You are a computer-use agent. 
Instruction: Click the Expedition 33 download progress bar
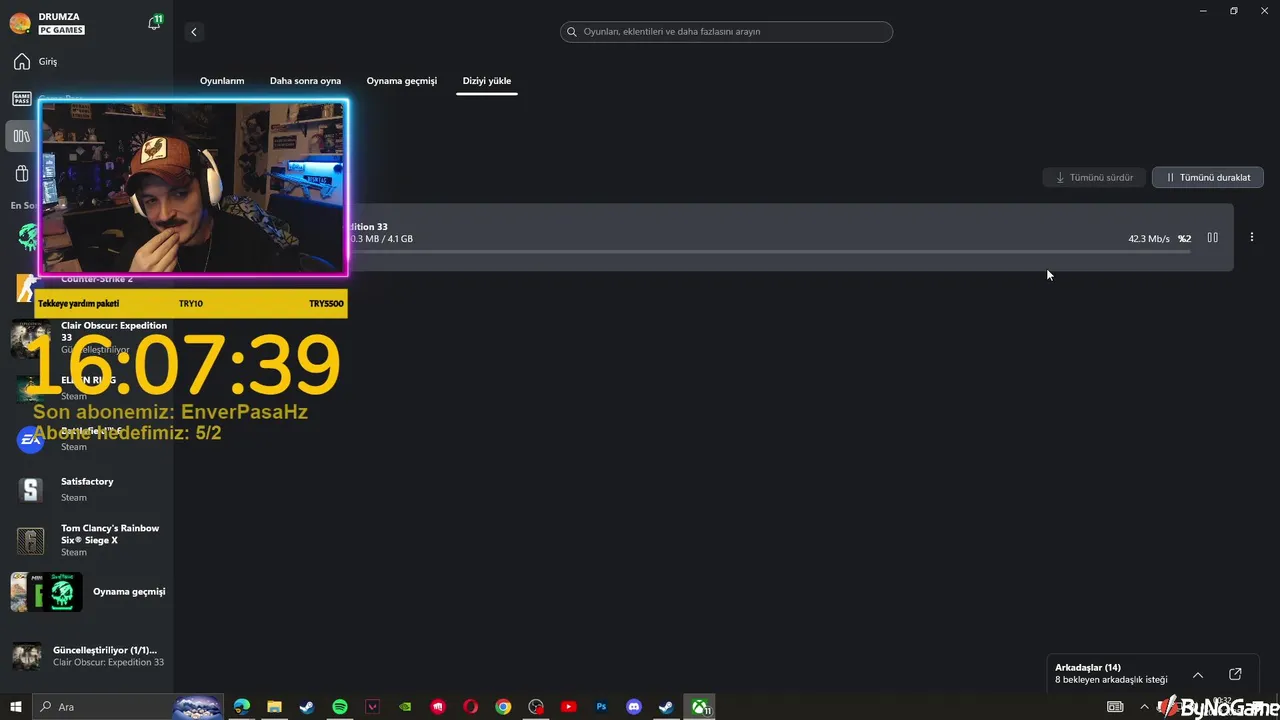point(770,252)
